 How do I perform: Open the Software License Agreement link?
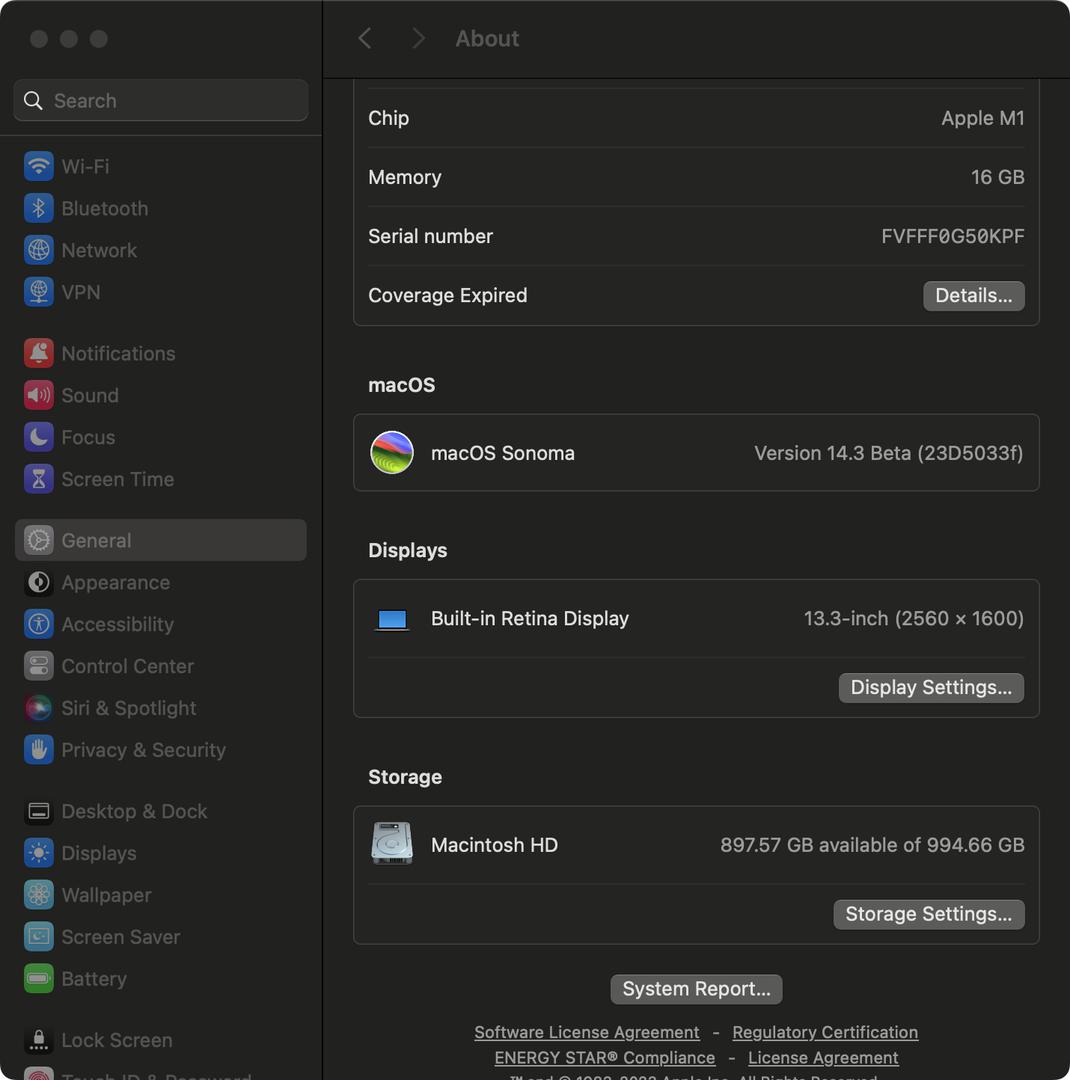click(586, 1032)
